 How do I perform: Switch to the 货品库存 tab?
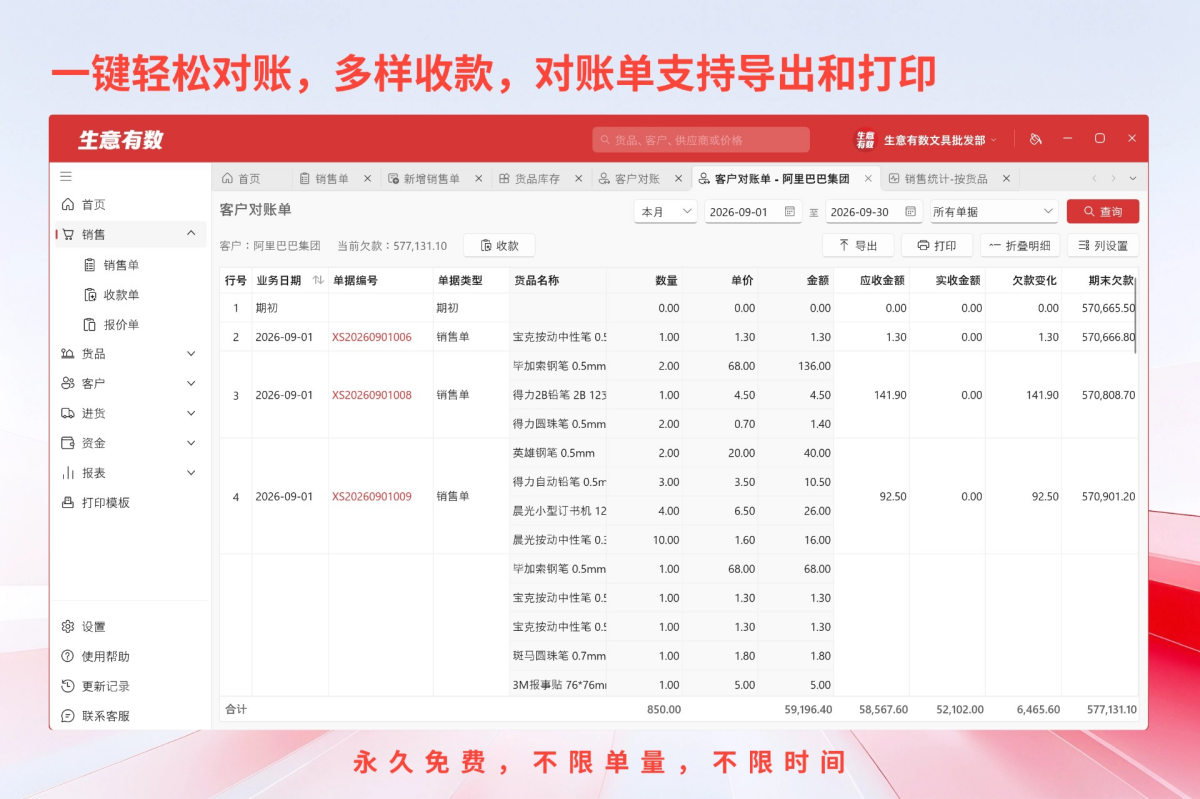click(529, 179)
